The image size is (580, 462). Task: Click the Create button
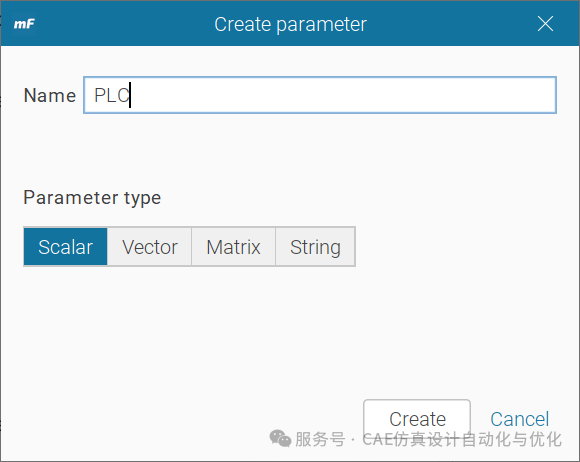pyautogui.click(x=417, y=419)
